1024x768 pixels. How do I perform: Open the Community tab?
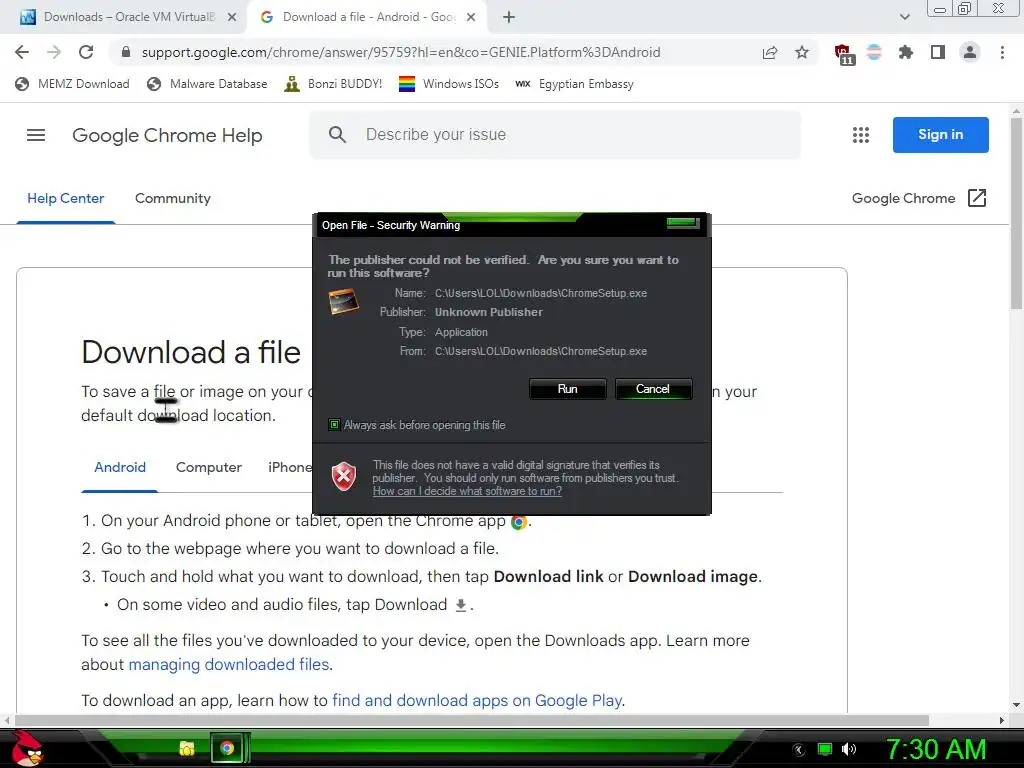(172, 199)
